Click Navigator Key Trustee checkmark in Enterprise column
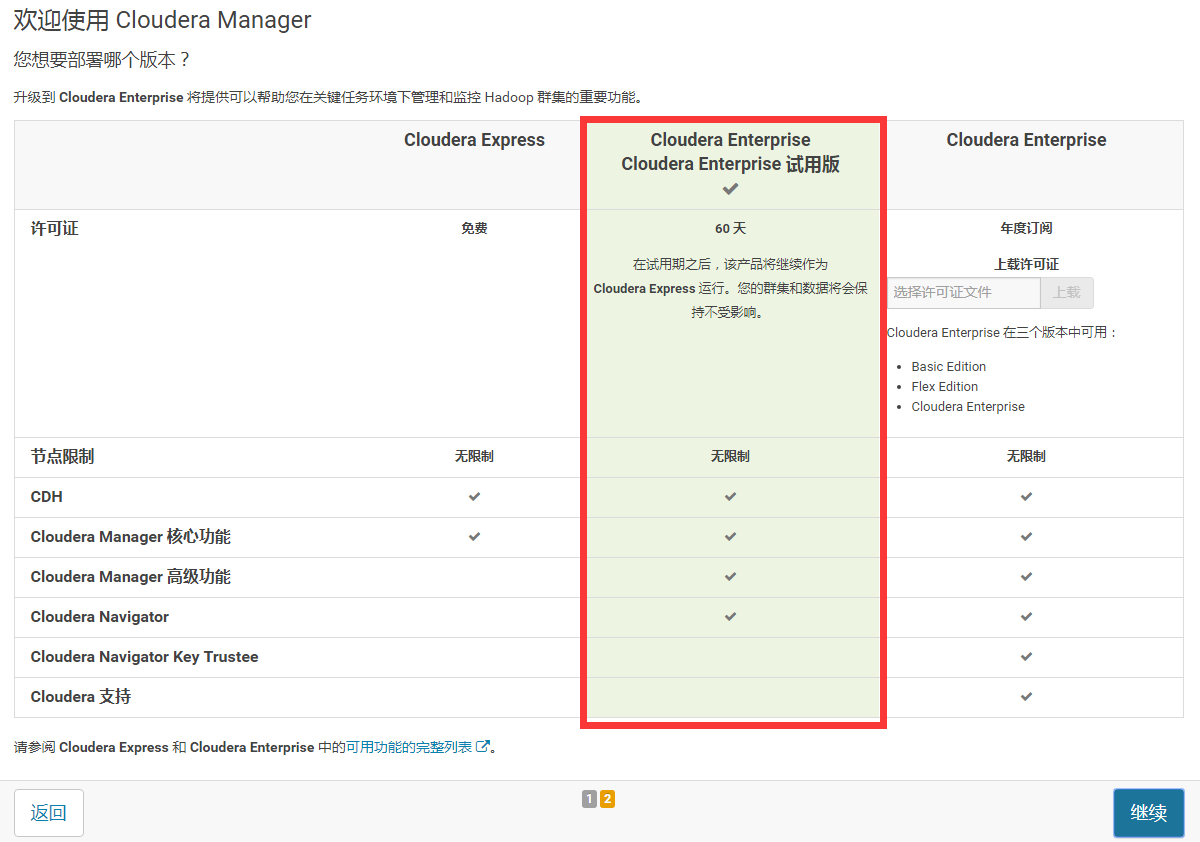1200x842 pixels. [x=1026, y=657]
